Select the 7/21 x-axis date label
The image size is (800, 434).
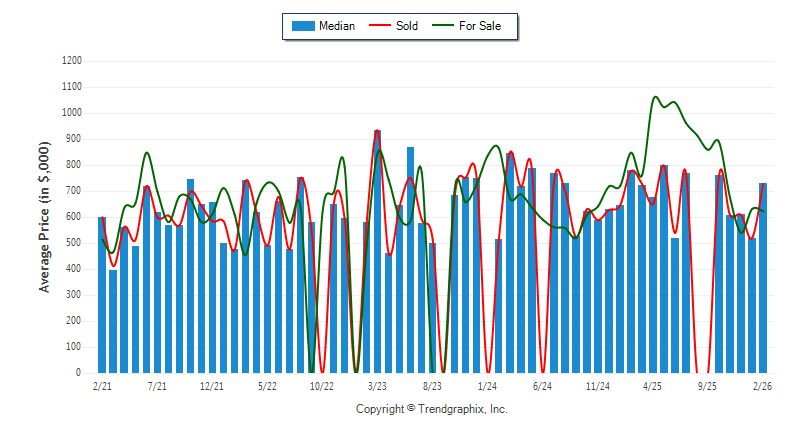157,385
